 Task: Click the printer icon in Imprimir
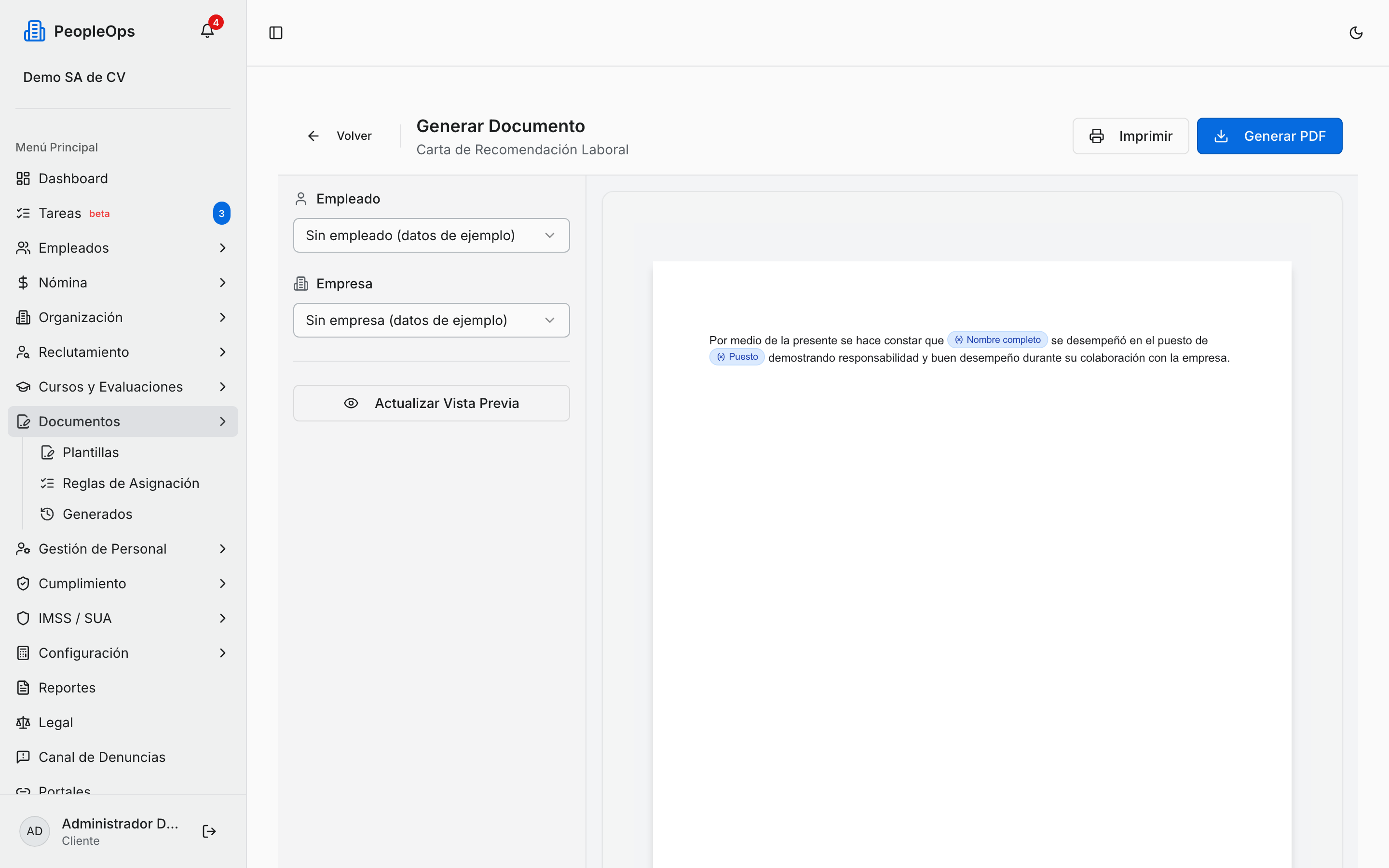1096,136
